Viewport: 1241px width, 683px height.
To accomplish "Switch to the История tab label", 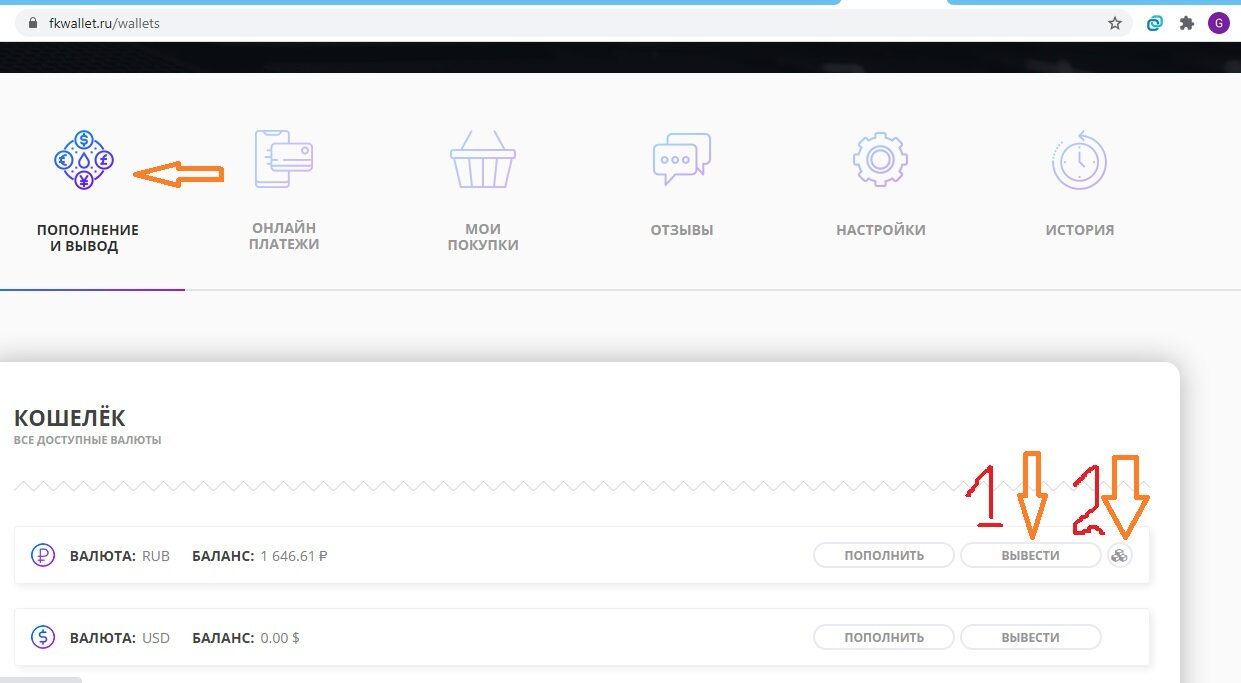I will (x=1080, y=230).
